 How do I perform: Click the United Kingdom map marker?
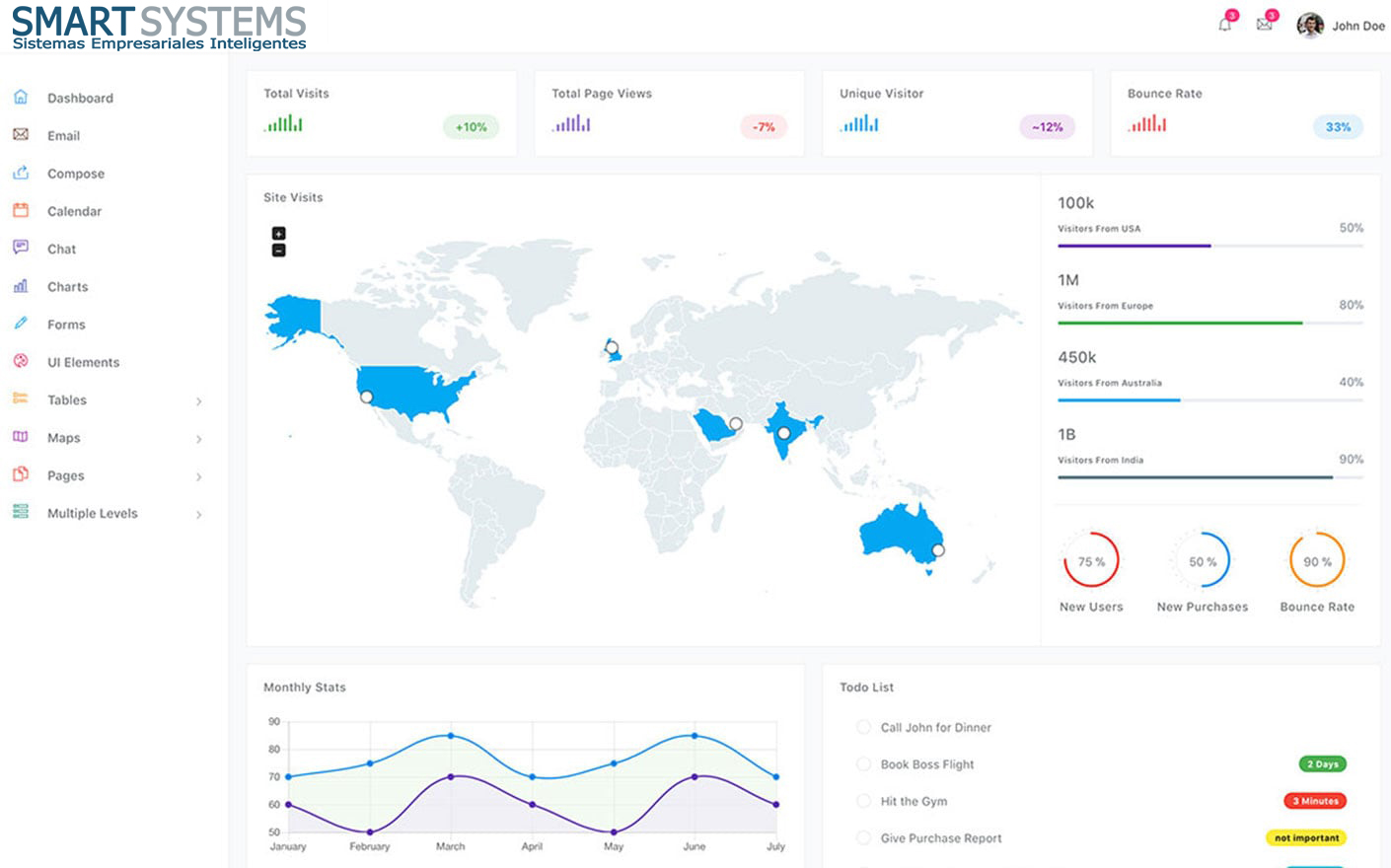click(x=612, y=348)
